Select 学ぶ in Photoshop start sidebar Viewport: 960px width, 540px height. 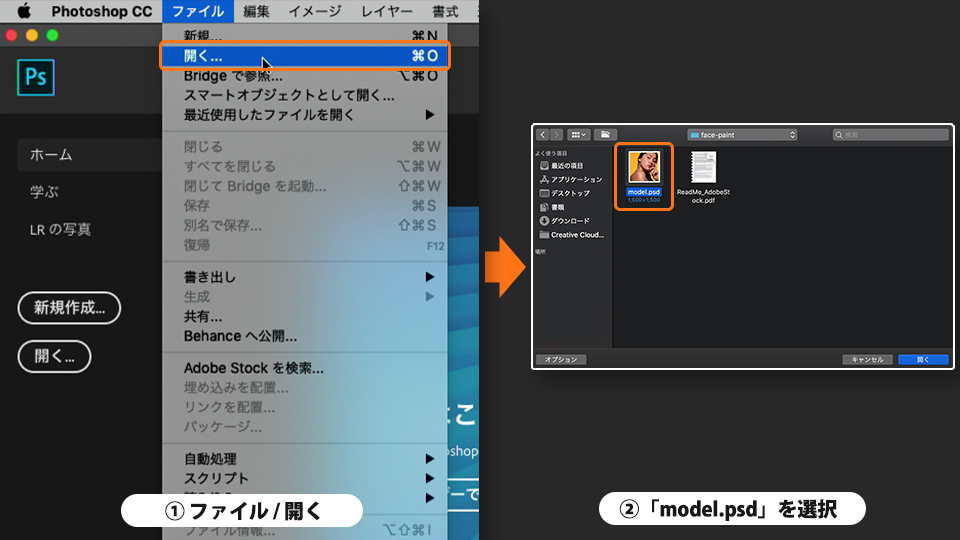click(x=45, y=192)
